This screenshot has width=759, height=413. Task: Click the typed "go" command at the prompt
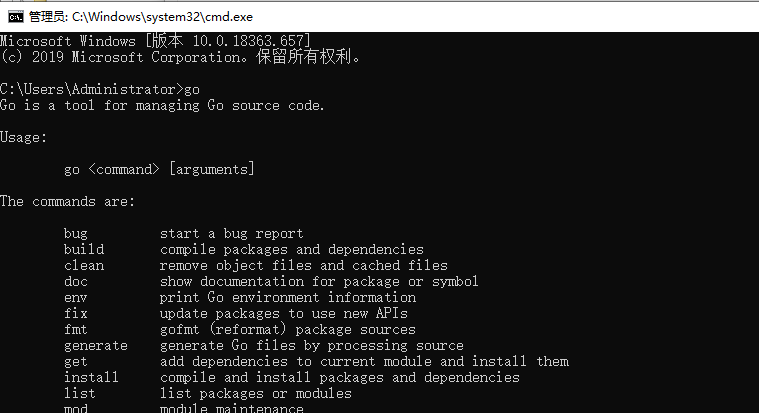pos(192,89)
